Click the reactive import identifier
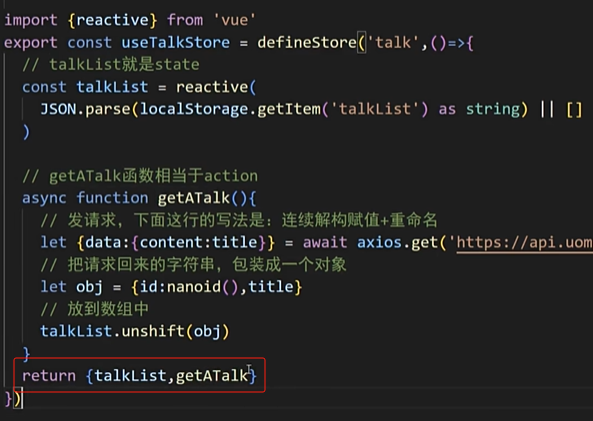This screenshot has width=593, height=421. (112, 20)
